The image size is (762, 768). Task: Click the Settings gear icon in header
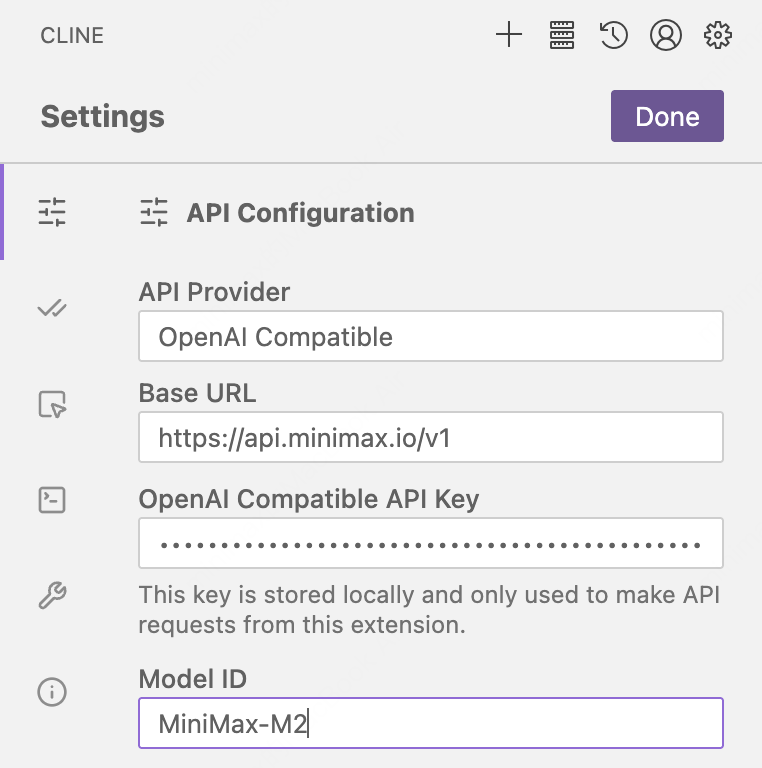717,36
